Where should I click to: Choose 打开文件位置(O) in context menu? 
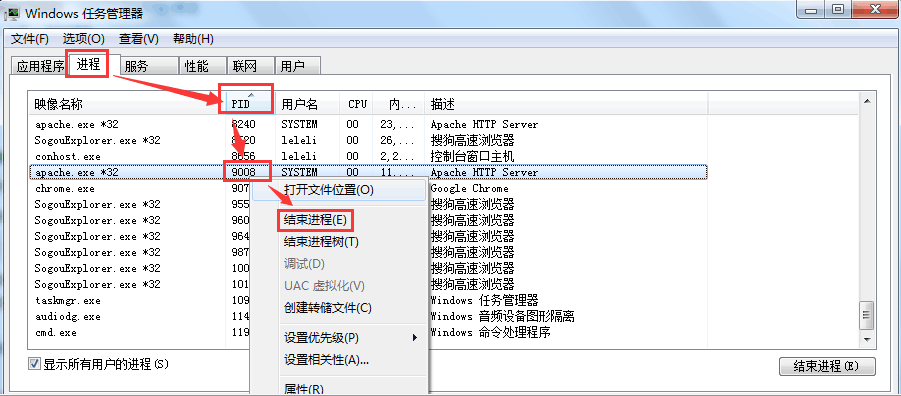click(339, 190)
